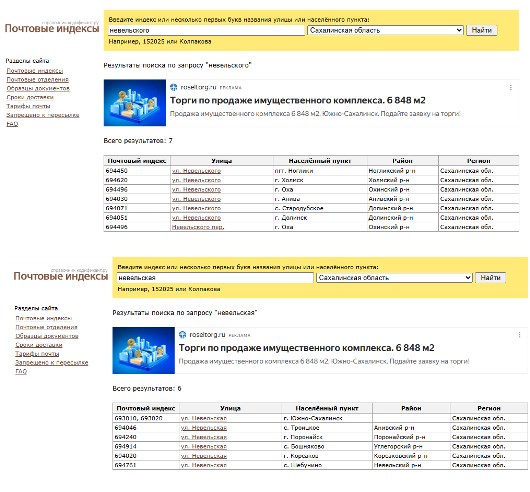This screenshot has height=492, width=530.
Task: Open "Запрещено к пересылке" link on "невельская" page
Action: (x=51, y=363)
